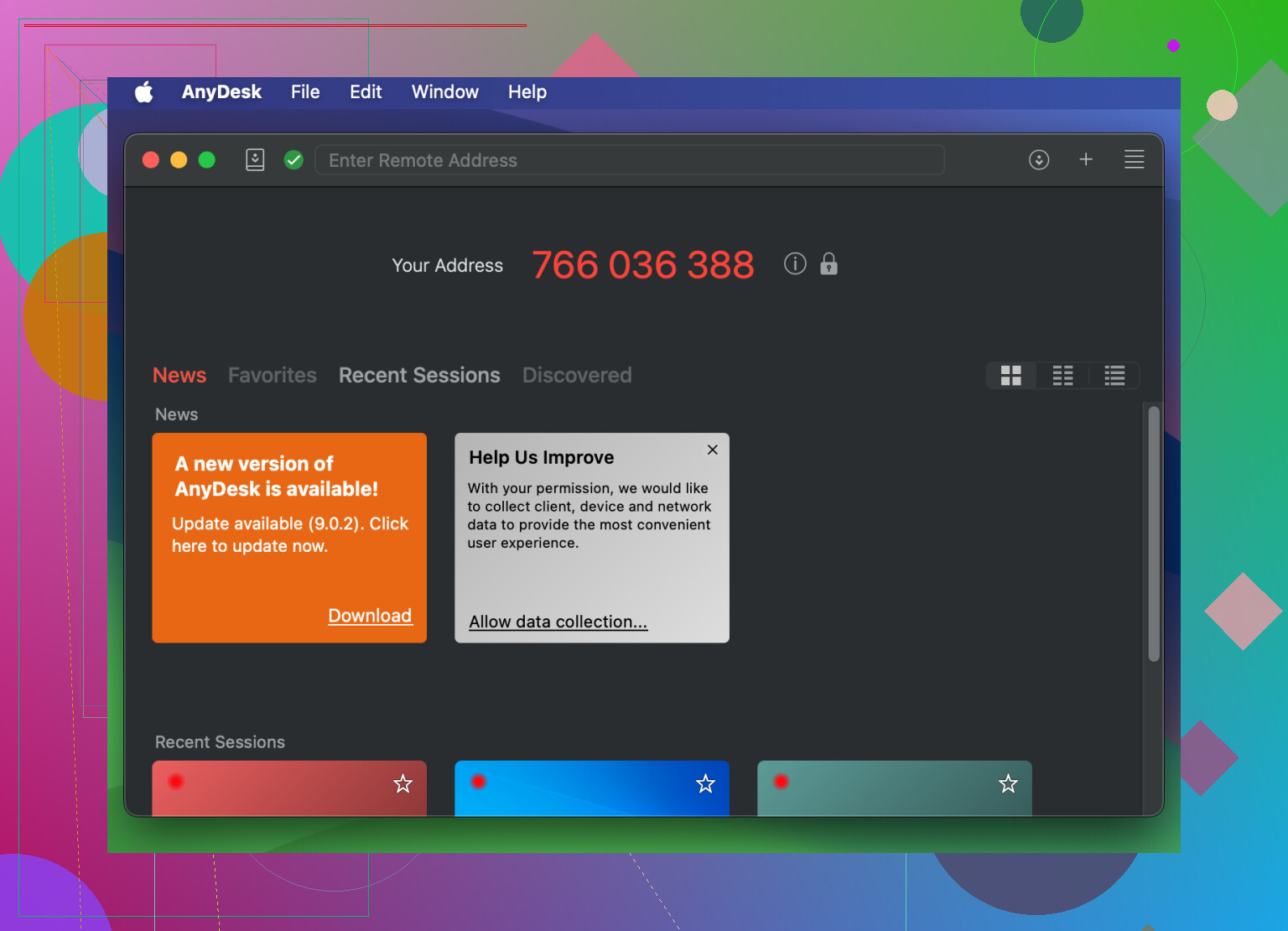Click the vertical scrollbar thumb

[1154, 534]
